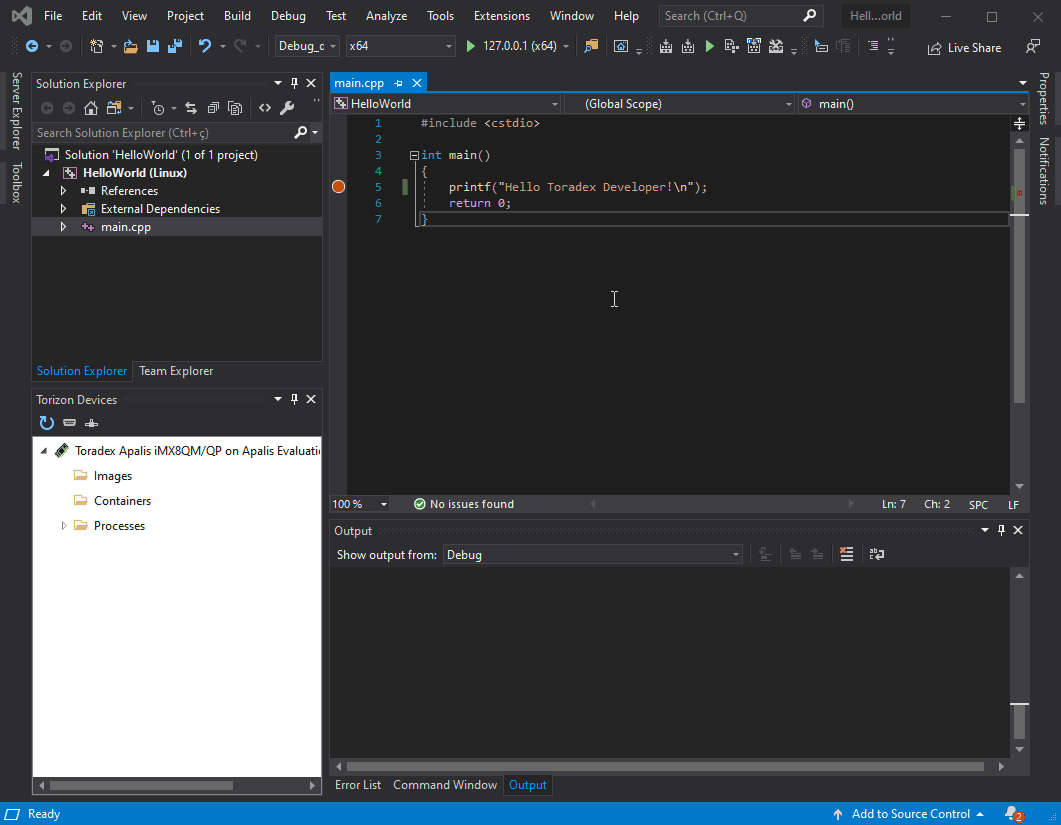Toggle Show All Files in Solution Explorer
This screenshot has height=825, width=1061.
click(x=235, y=108)
